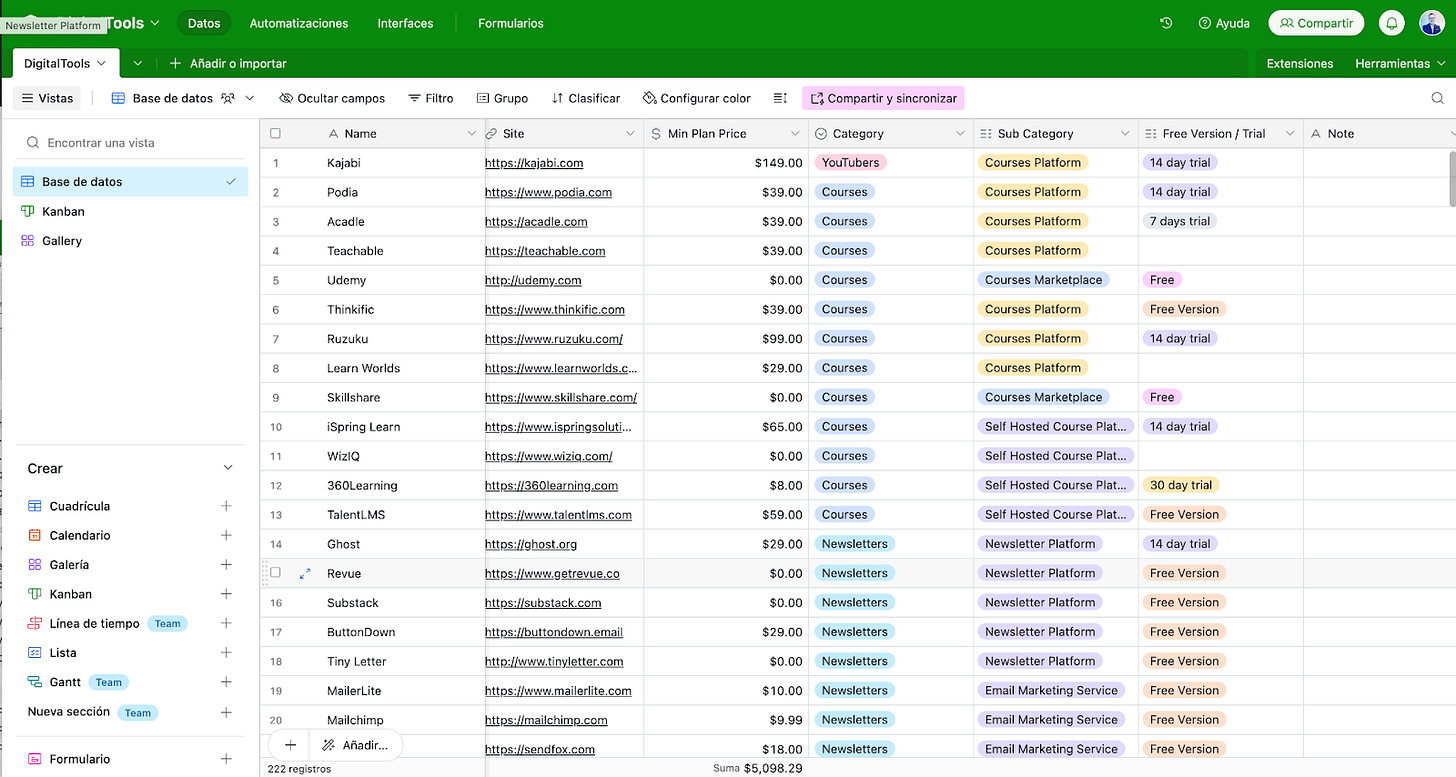Image resolution: width=1456 pixels, height=777 pixels.
Task: Check the Revue row checkbox
Action: coord(276,573)
